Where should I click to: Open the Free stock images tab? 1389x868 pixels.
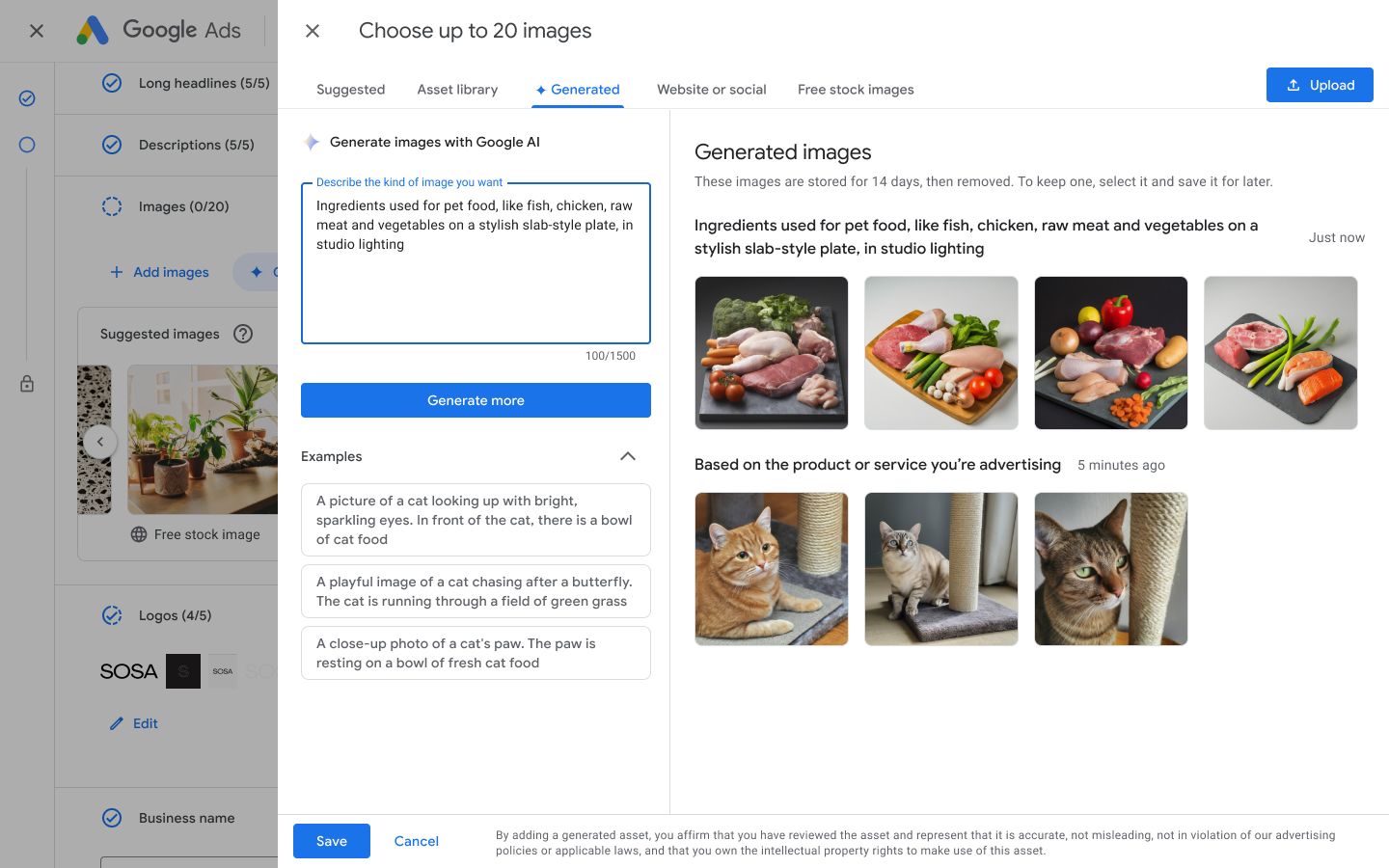pos(856,90)
